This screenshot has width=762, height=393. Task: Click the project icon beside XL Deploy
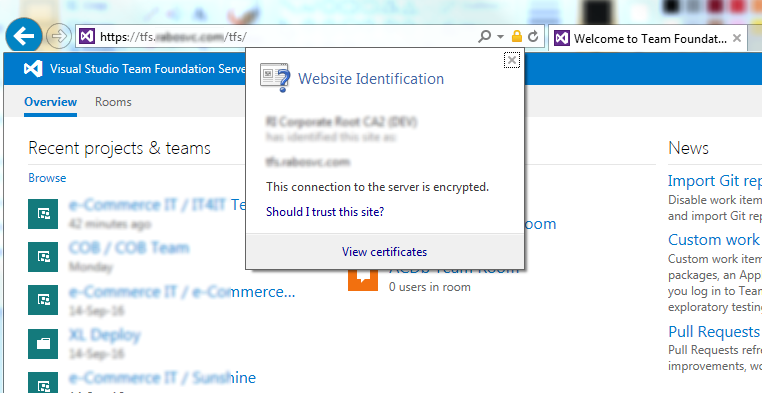click(43, 343)
